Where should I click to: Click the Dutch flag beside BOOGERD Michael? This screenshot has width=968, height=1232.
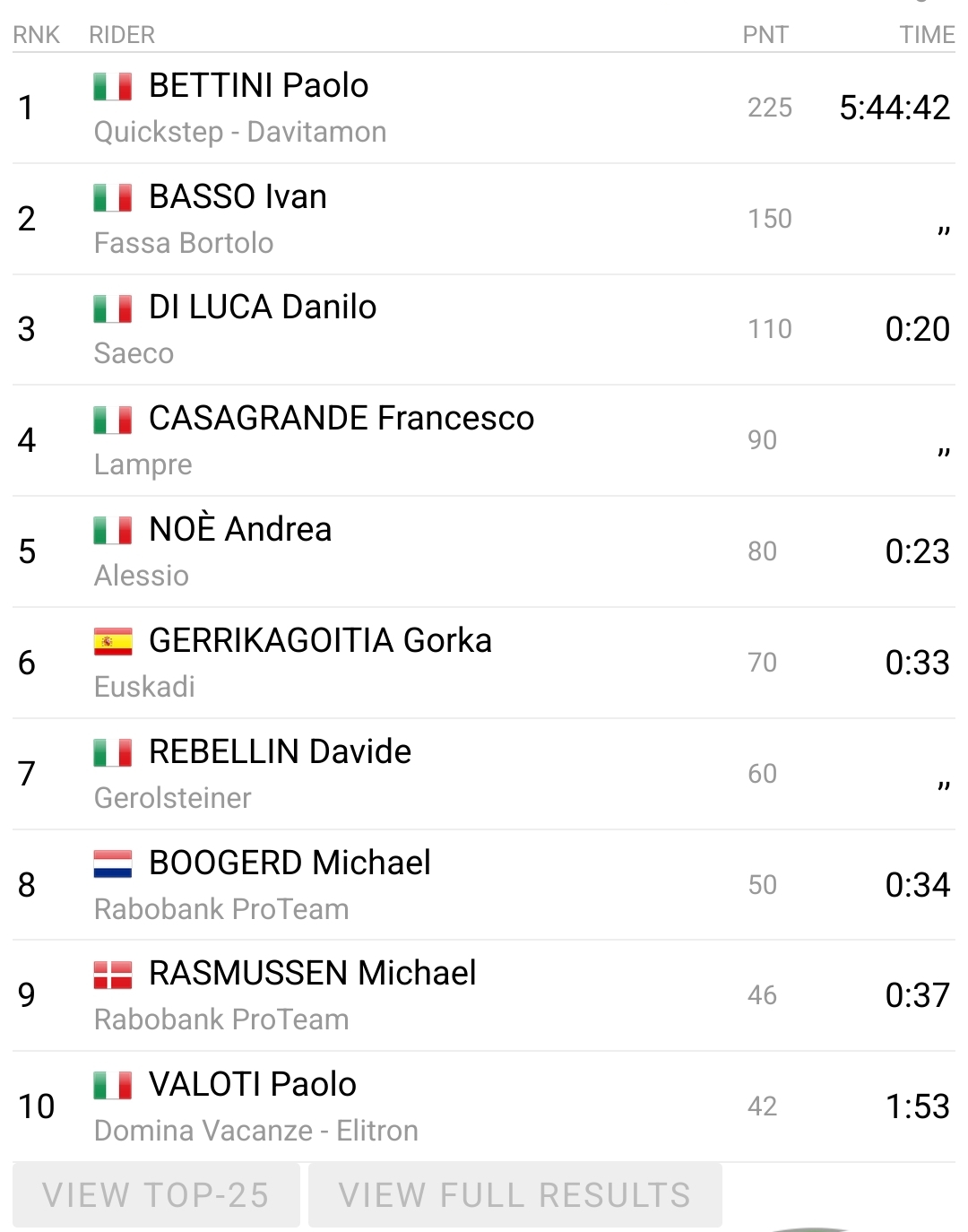coord(113,863)
